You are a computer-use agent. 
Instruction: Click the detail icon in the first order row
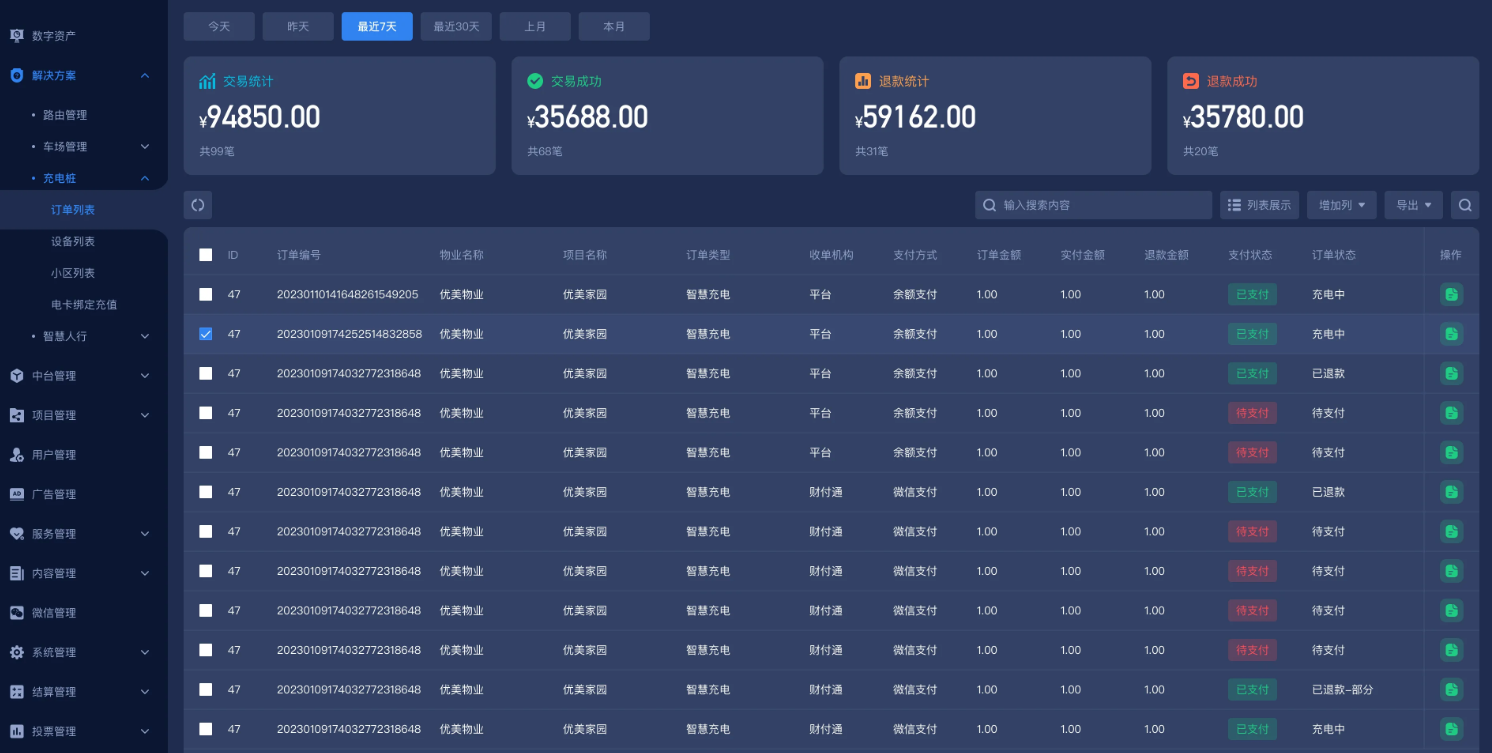(x=1451, y=294)
